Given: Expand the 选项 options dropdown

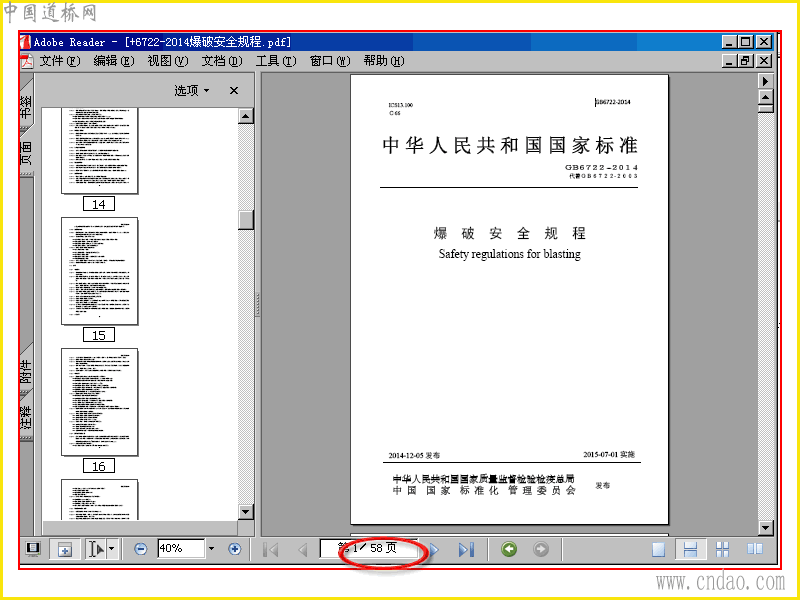Looking at the screenshot, I should tap(192, 90).
